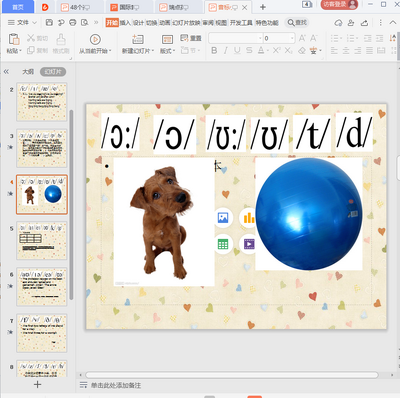The height and width of the screenshot is (398, 400).
Task: Toggle center text alignment
Action: click(346, 51)
